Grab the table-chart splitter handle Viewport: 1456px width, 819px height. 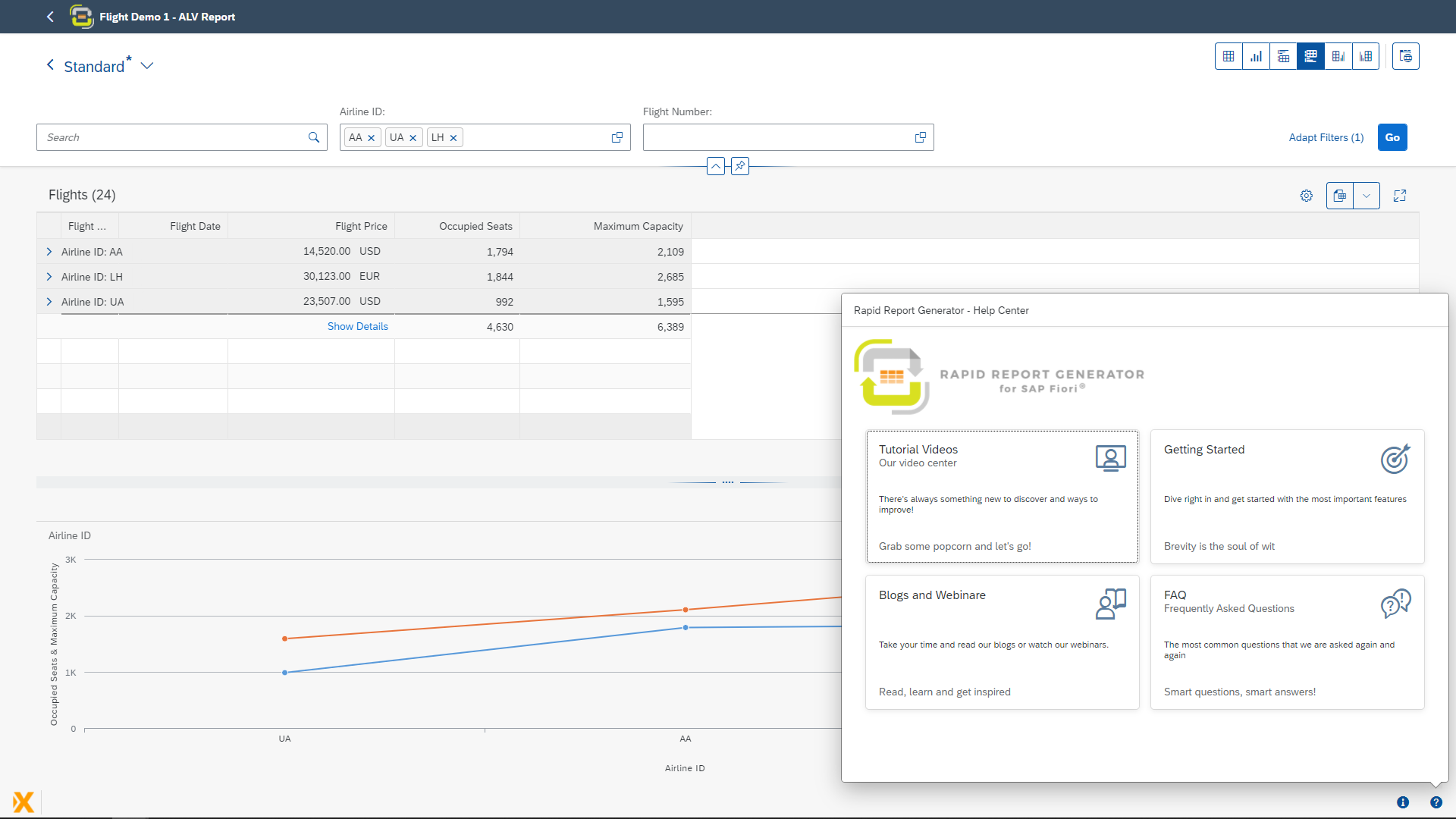727,482
